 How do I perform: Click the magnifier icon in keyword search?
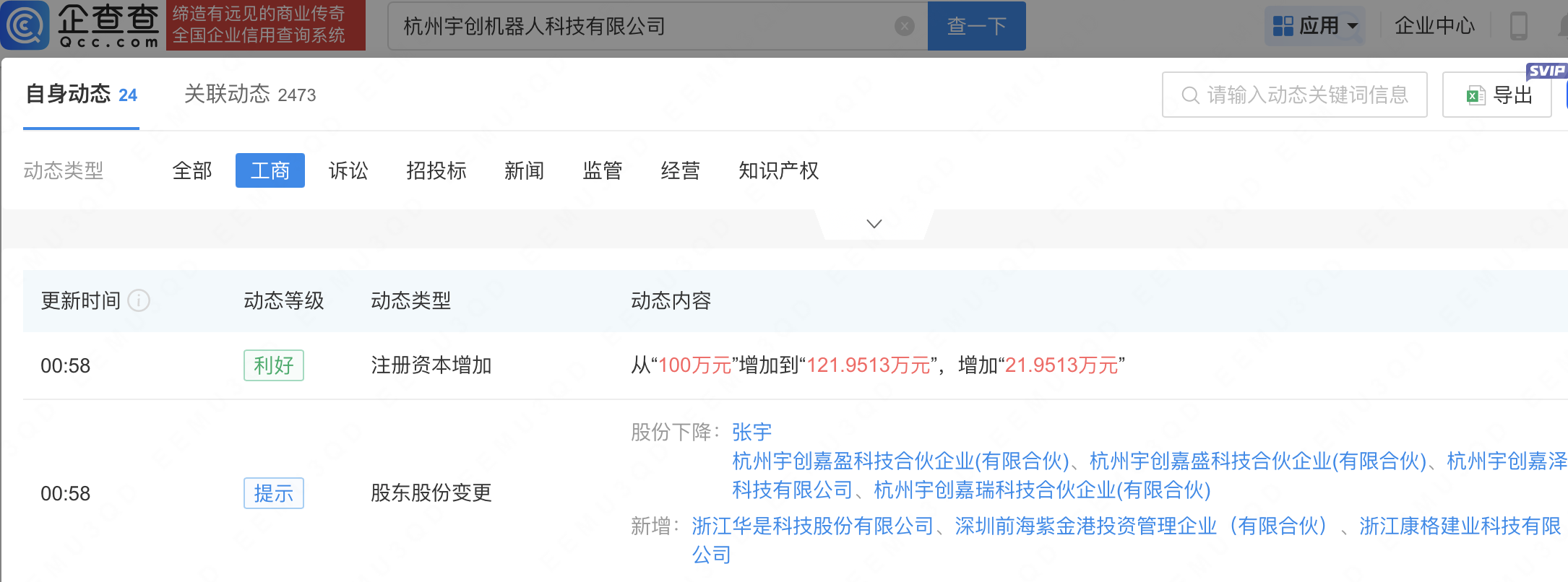point(1189,95)
